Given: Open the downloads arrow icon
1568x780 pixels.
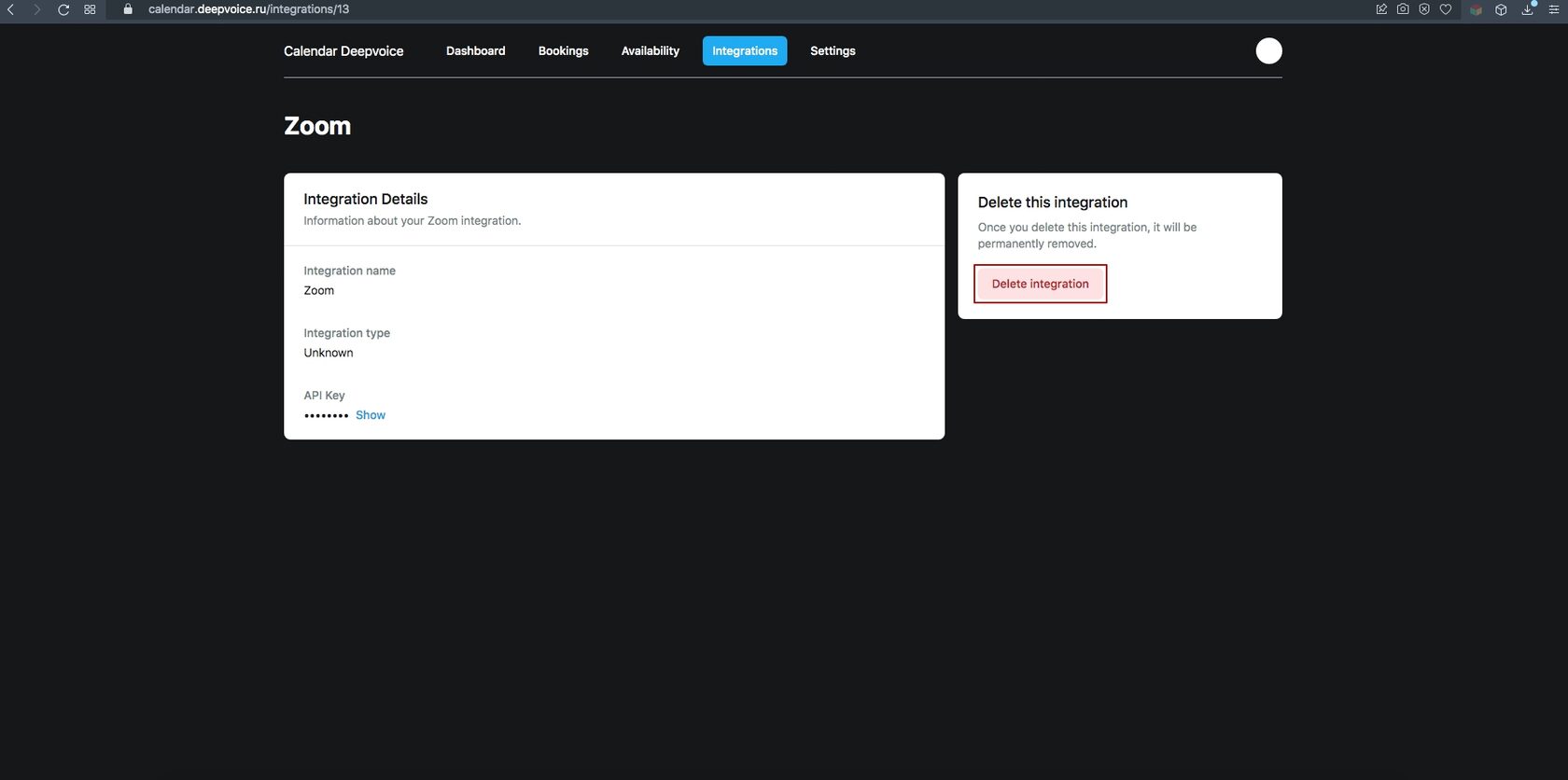Looking at the screenshot, I should [x=1528, y=9].
